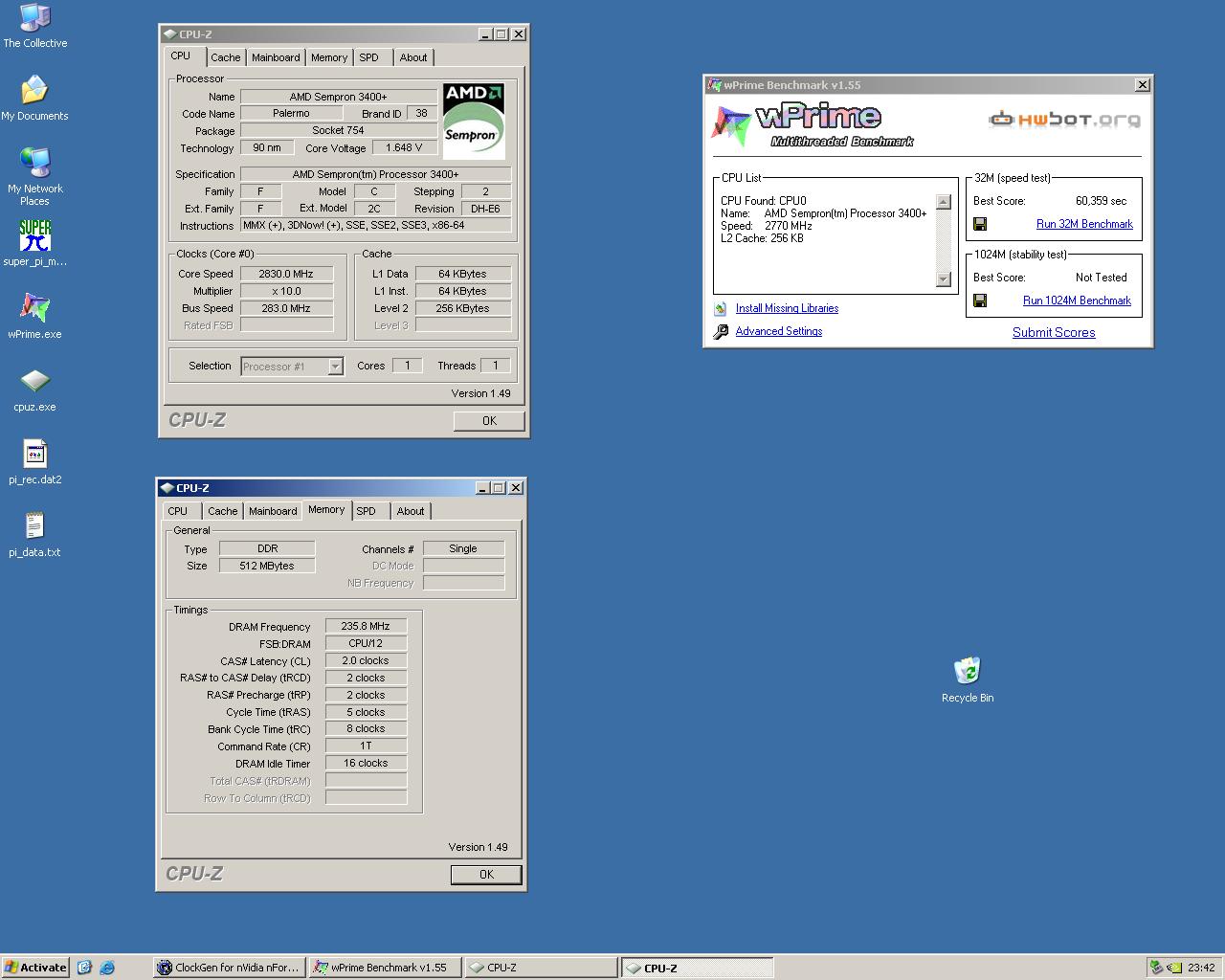The width and height of the screenshot is (1225, 980).
Task: Click Submit Scores link
Action: click(1054, 332)
